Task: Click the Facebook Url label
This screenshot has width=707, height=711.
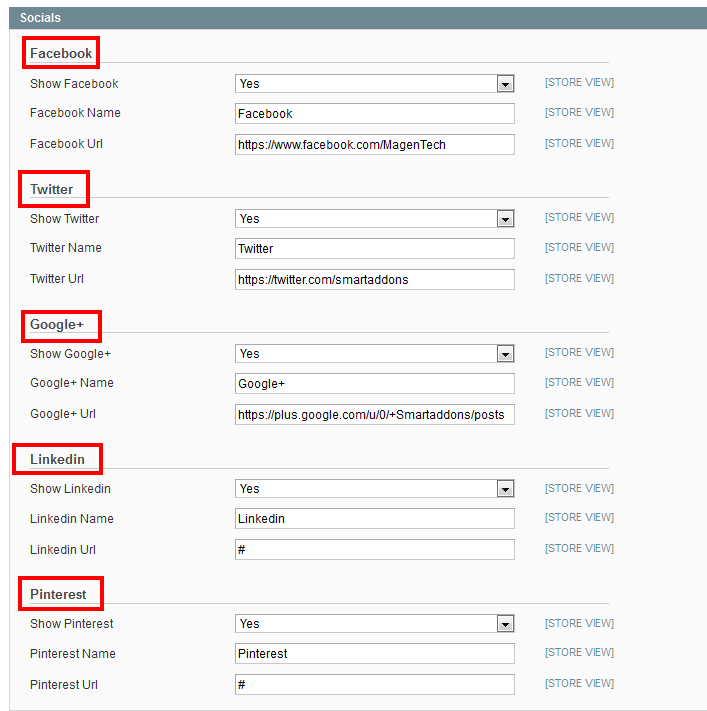Action: (66, 144)
